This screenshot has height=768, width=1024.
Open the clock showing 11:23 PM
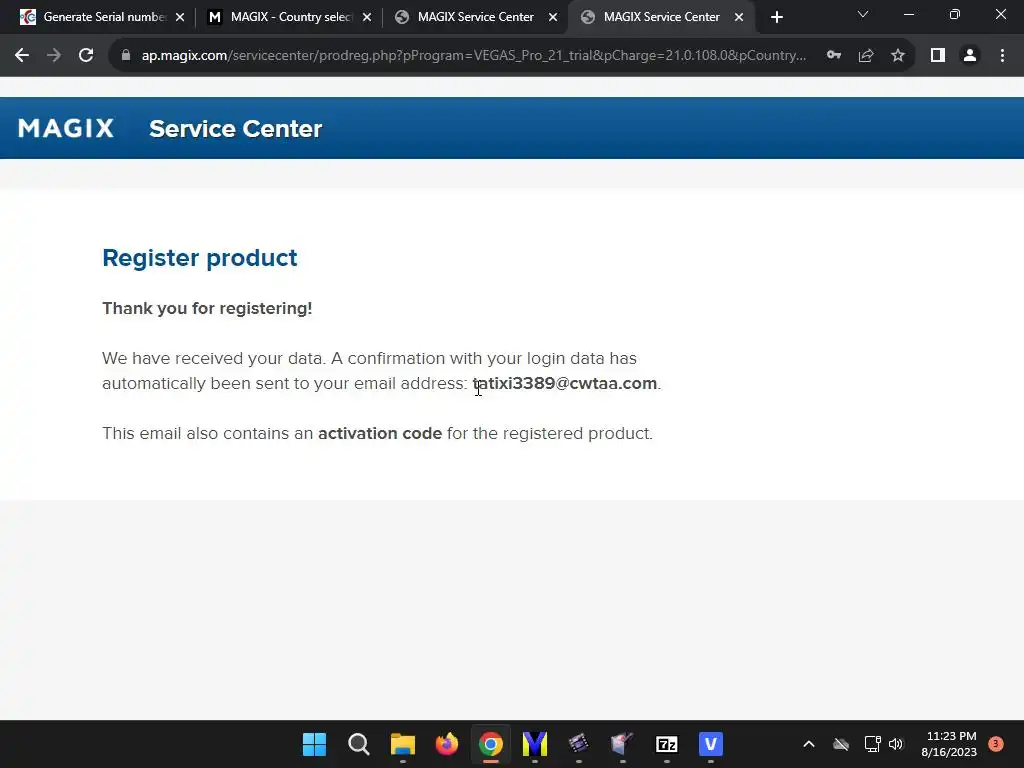[x=950, y=744]
